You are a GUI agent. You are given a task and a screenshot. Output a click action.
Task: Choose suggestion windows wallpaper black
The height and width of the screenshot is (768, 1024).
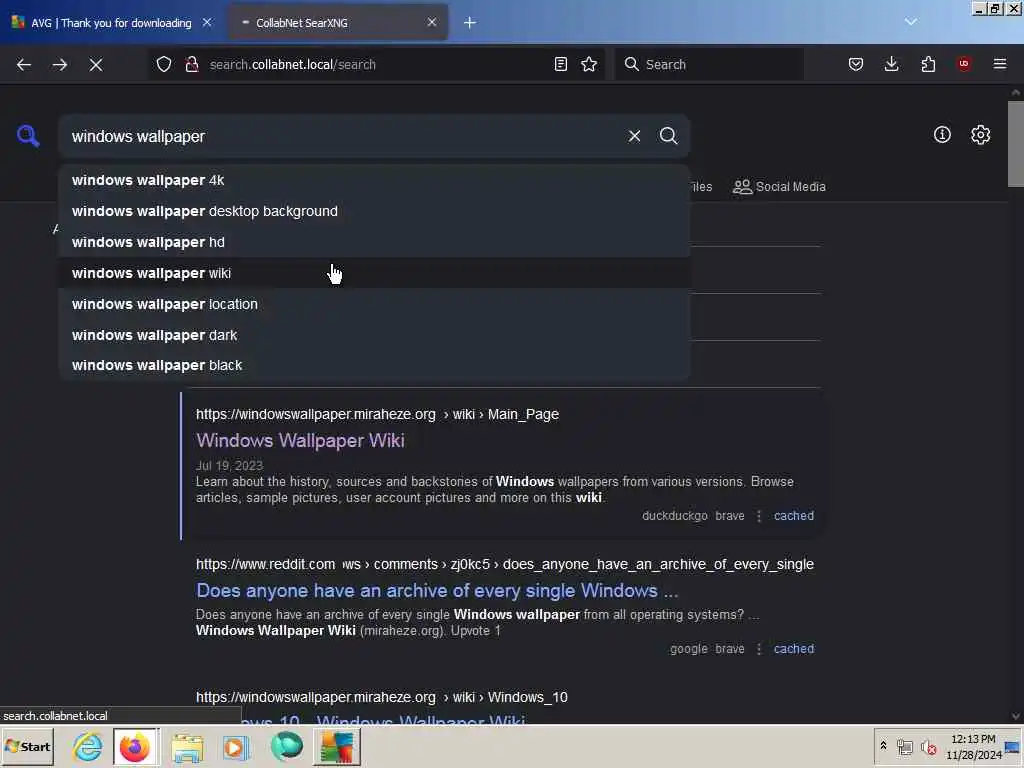374,365
